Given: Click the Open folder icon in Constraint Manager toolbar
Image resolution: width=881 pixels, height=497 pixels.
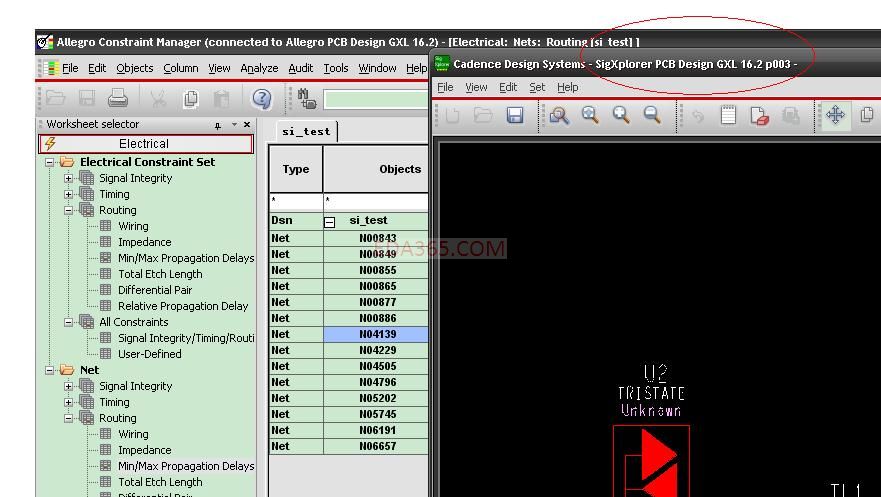Looking at the screenshot, I should pyautogui.click(x=56, y=98).
